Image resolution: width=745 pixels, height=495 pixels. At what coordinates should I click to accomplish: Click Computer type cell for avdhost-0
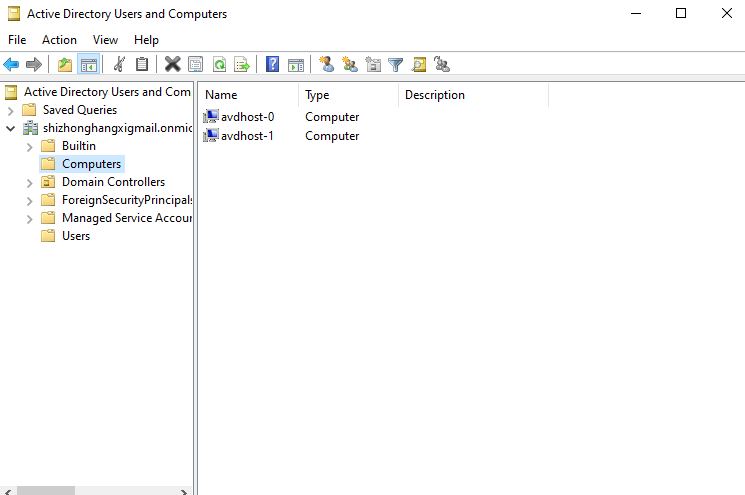click(x=332, y=117)
